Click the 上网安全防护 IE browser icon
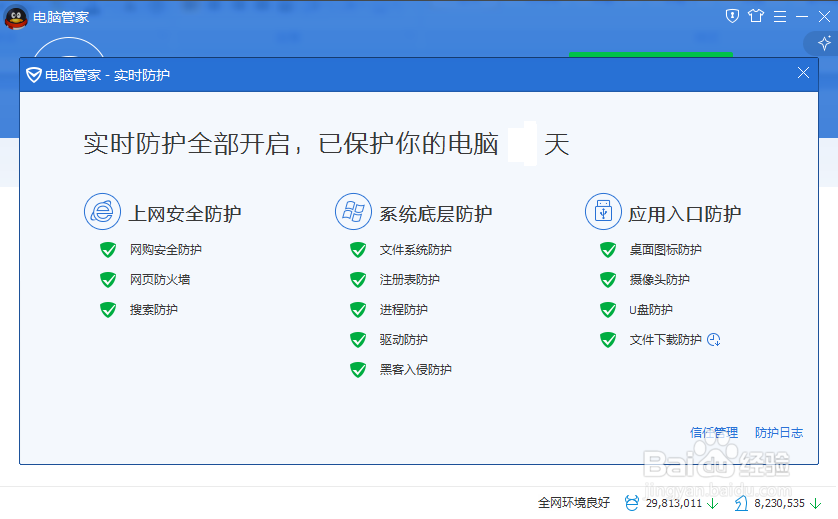 [102, 212]
